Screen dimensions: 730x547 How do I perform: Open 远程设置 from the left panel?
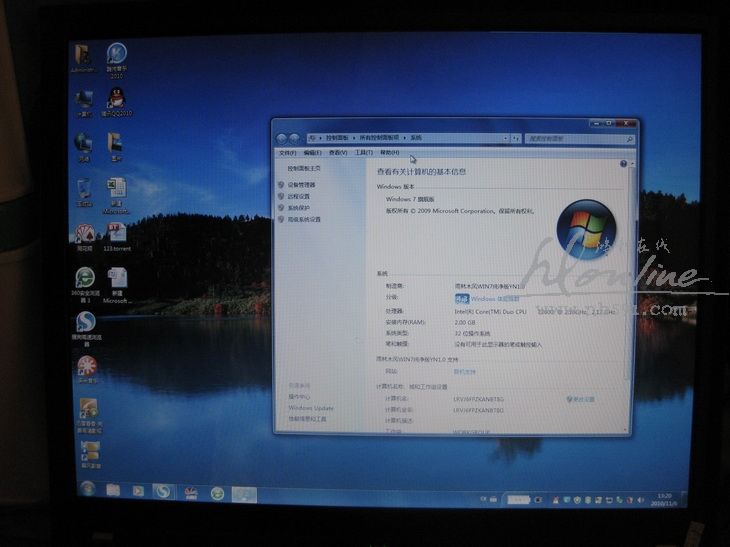pos(298,196)
